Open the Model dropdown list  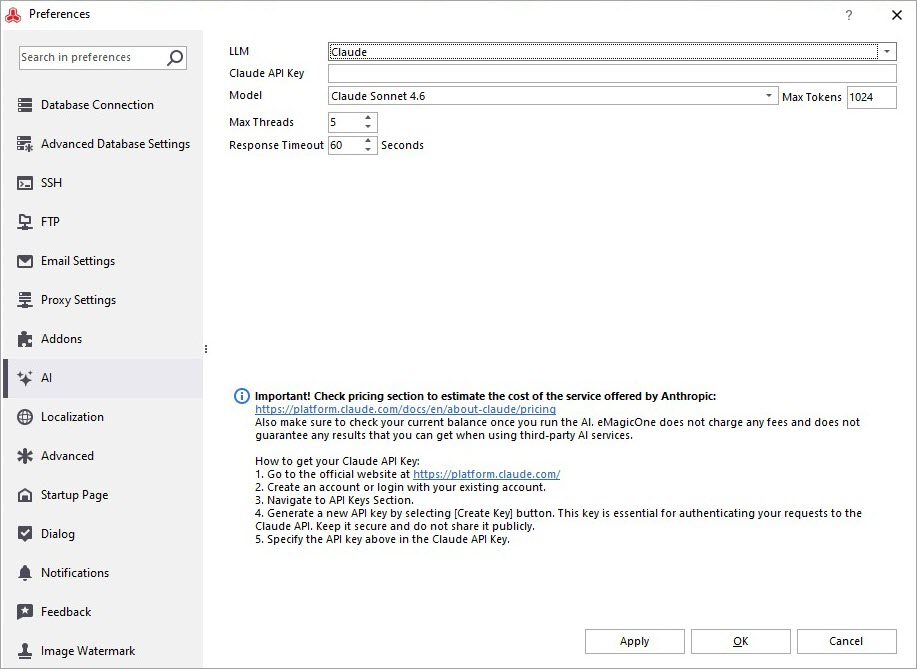[769, 96]
